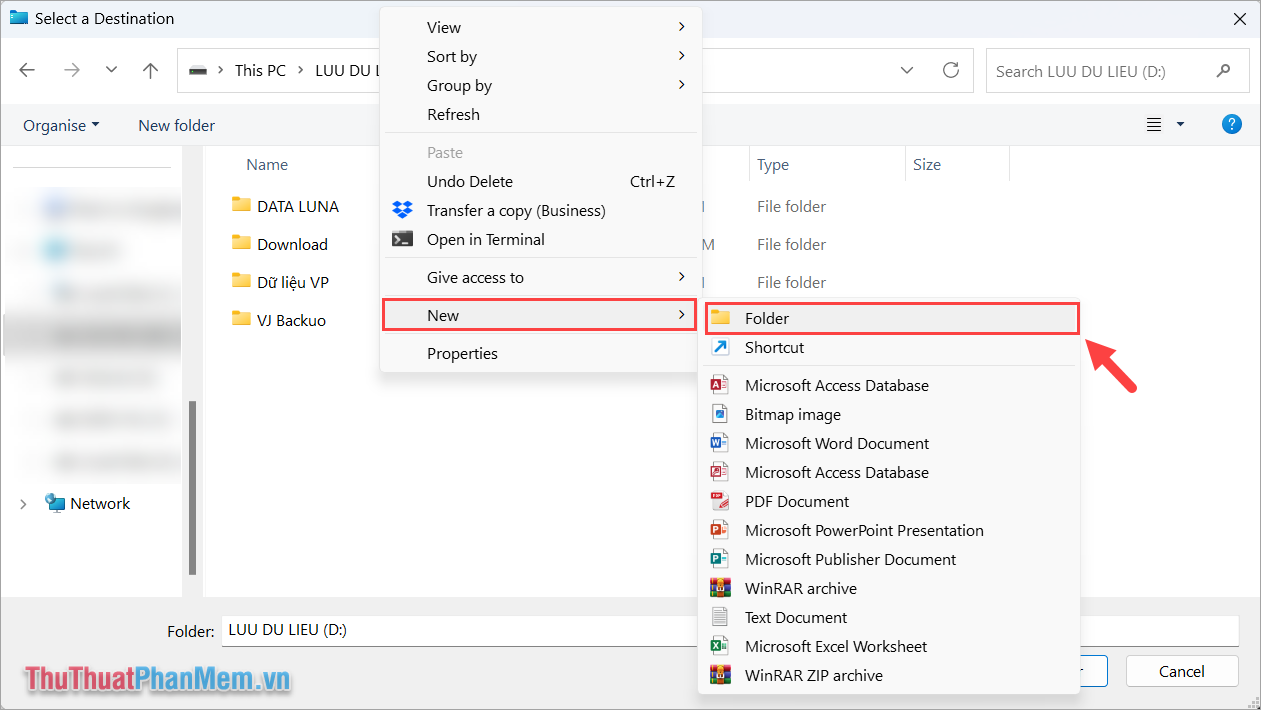Open Properties from the context menu
1261x710 pixels.
coord(541,353)
